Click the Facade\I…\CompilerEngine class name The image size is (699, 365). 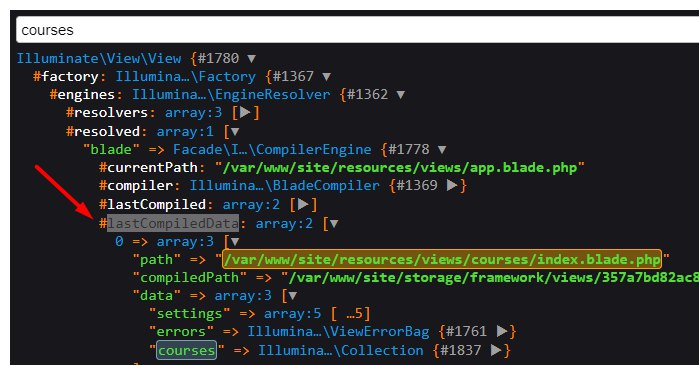[272, 150]
